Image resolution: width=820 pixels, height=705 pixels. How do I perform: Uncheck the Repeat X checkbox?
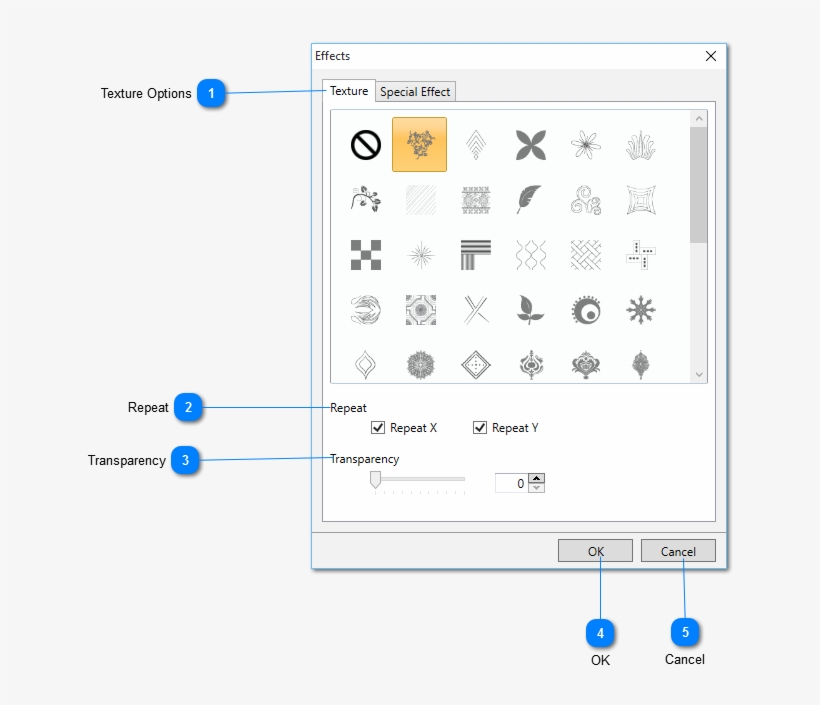pos(378,428)
